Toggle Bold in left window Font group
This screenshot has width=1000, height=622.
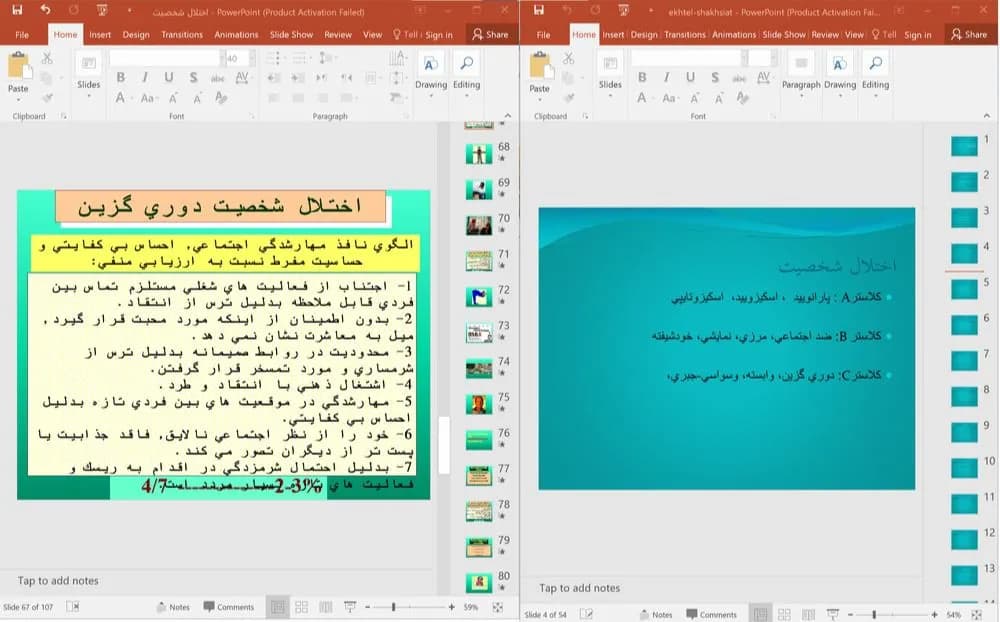click(x=121, y=78)
